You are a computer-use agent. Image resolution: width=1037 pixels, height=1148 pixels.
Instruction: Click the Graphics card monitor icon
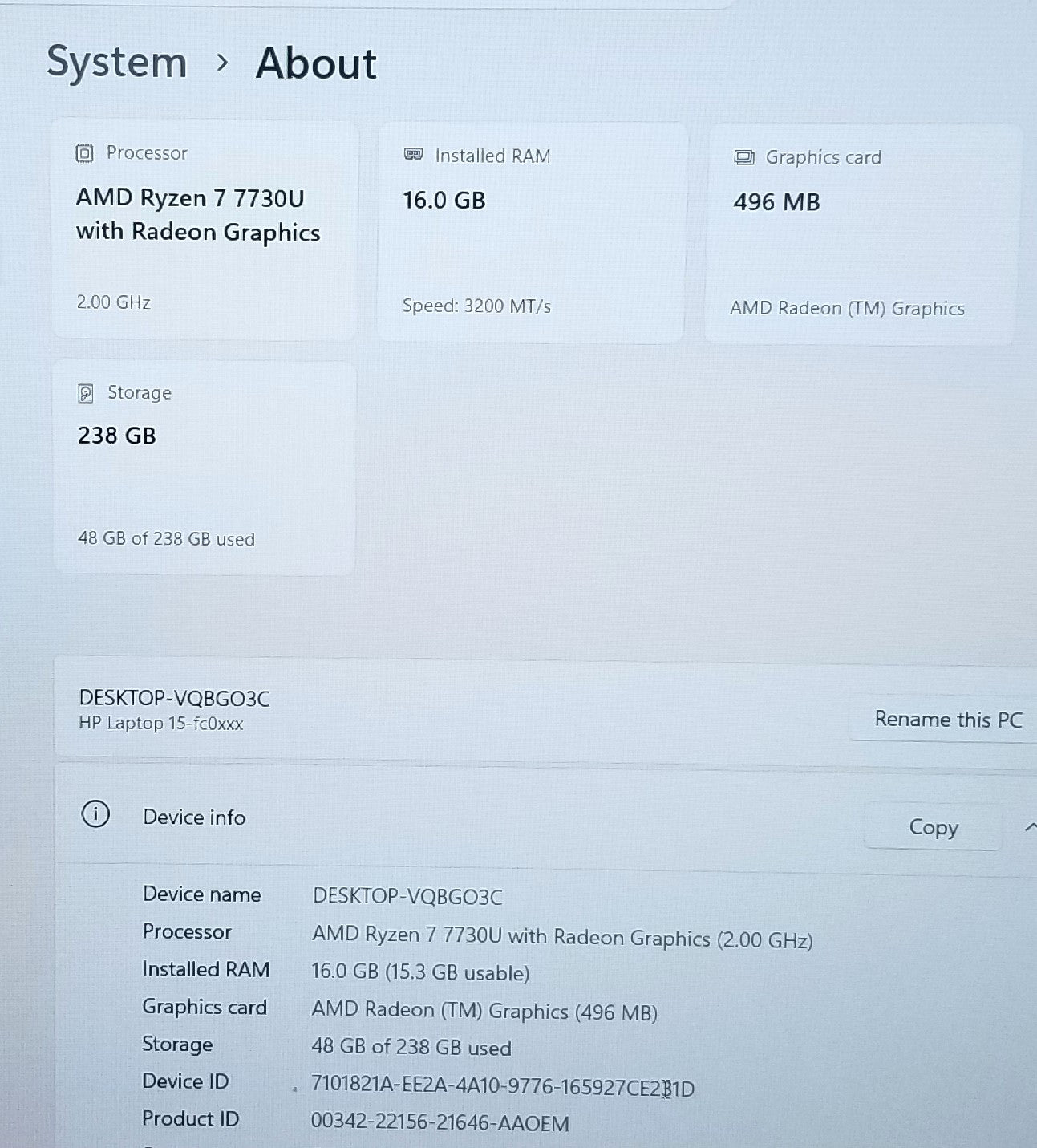pos(744,157)
